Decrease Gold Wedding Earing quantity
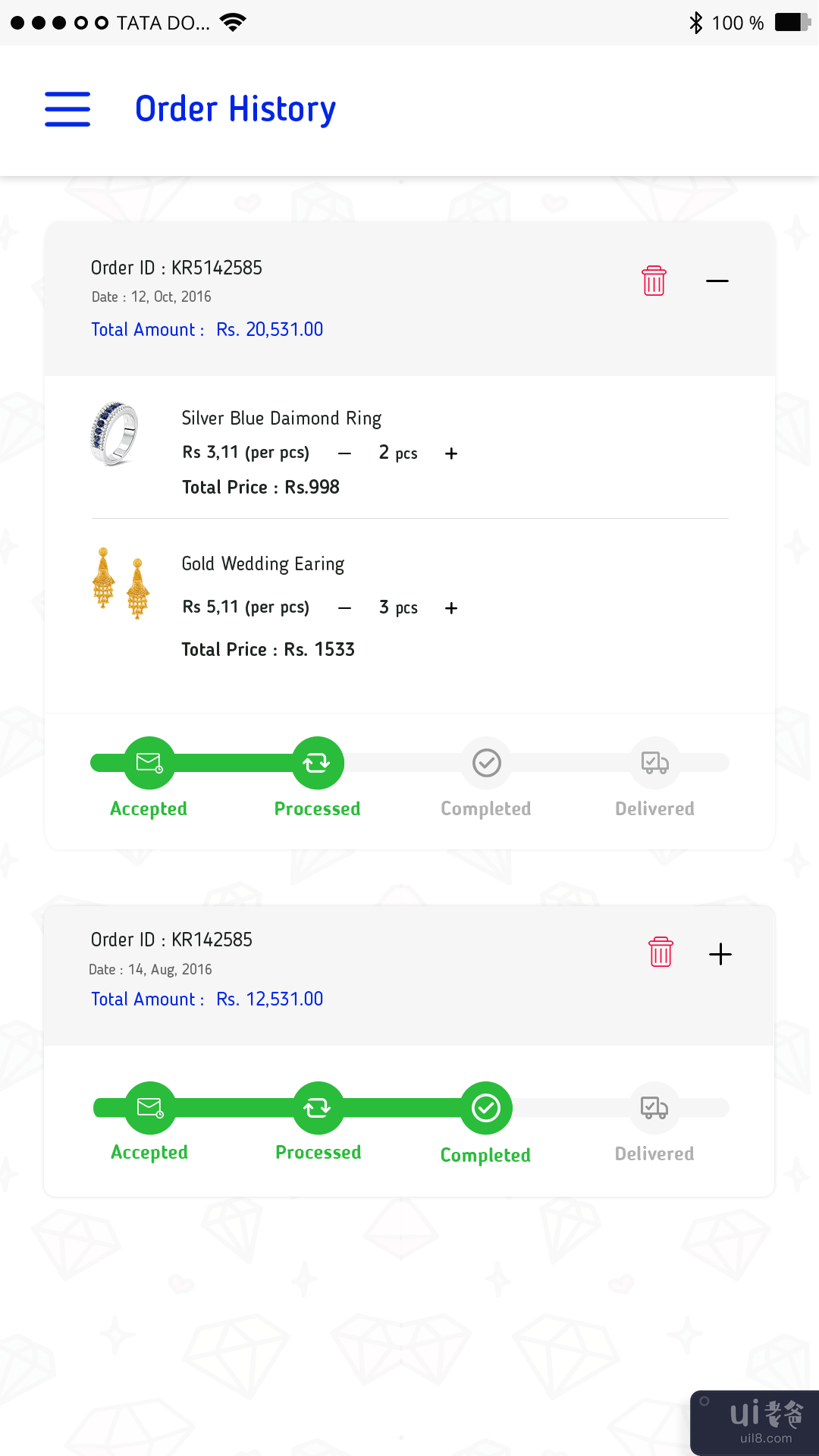The height and width of the screenshot is (1456, 819). pyautogui.click(x=344, y=608)
